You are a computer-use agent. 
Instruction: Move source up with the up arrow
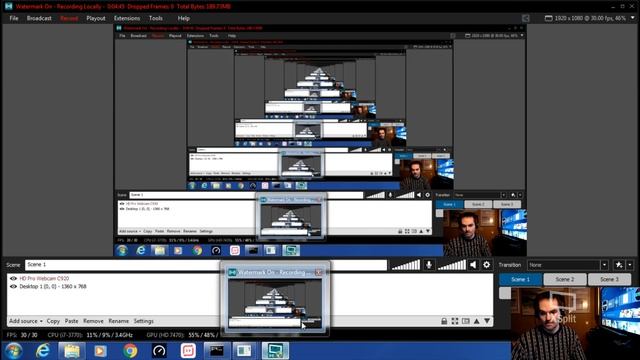(x=476, y=321)
